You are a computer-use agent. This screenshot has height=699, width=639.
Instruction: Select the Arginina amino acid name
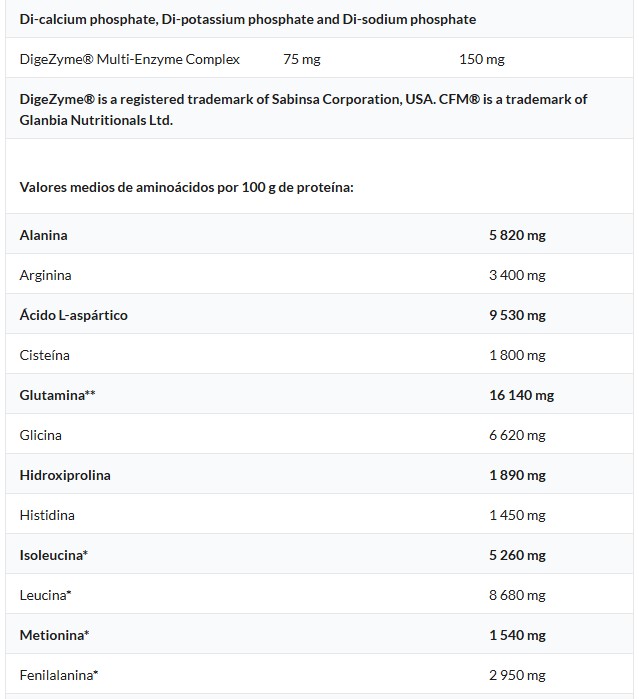click(45, 275)
